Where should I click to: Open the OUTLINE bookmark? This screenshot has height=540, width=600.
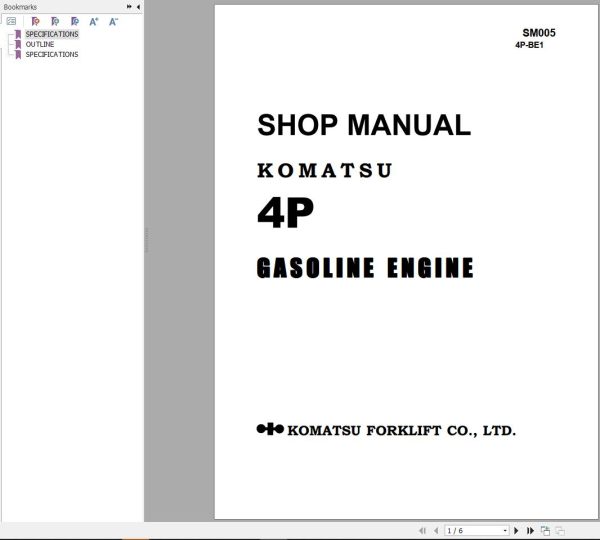click(40, 44)
